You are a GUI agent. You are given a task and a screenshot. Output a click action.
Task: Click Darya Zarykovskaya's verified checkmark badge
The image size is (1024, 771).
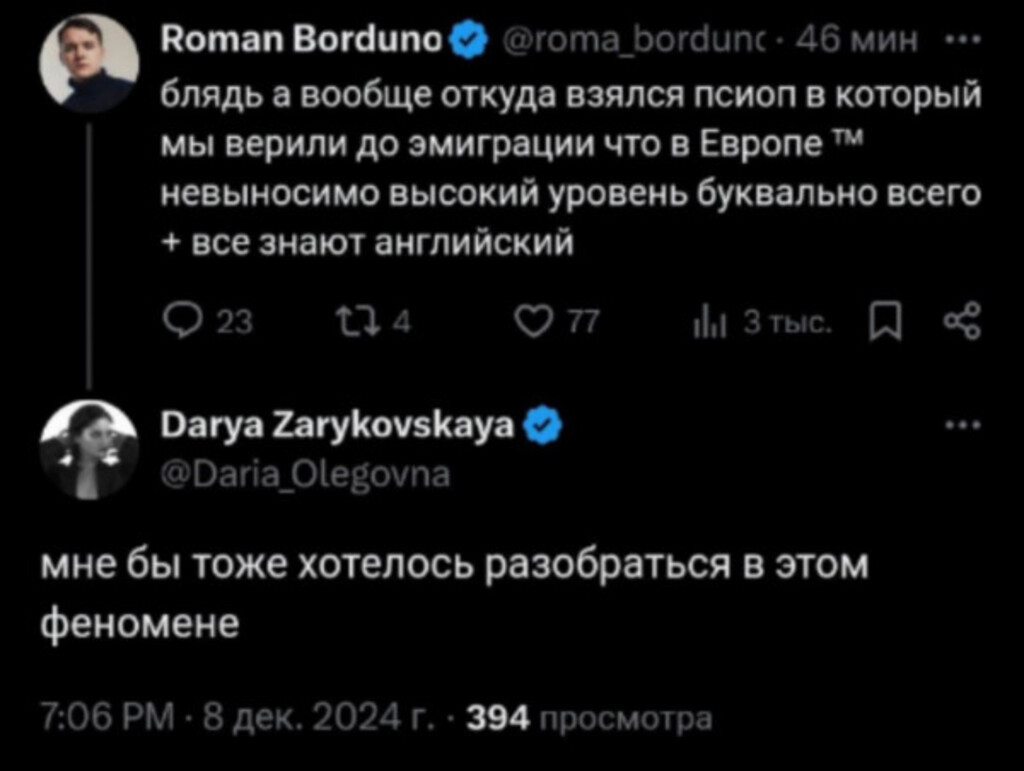click(x=540, y=430)
